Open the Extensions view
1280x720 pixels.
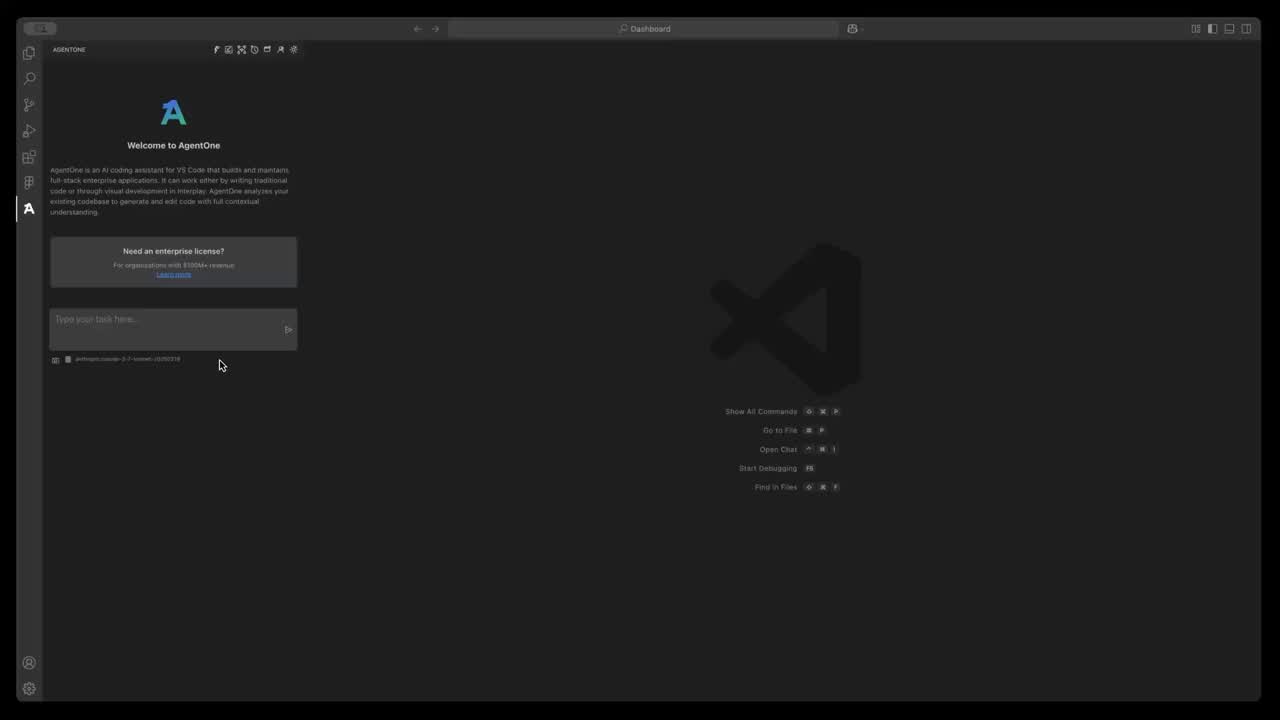(29, 157)
